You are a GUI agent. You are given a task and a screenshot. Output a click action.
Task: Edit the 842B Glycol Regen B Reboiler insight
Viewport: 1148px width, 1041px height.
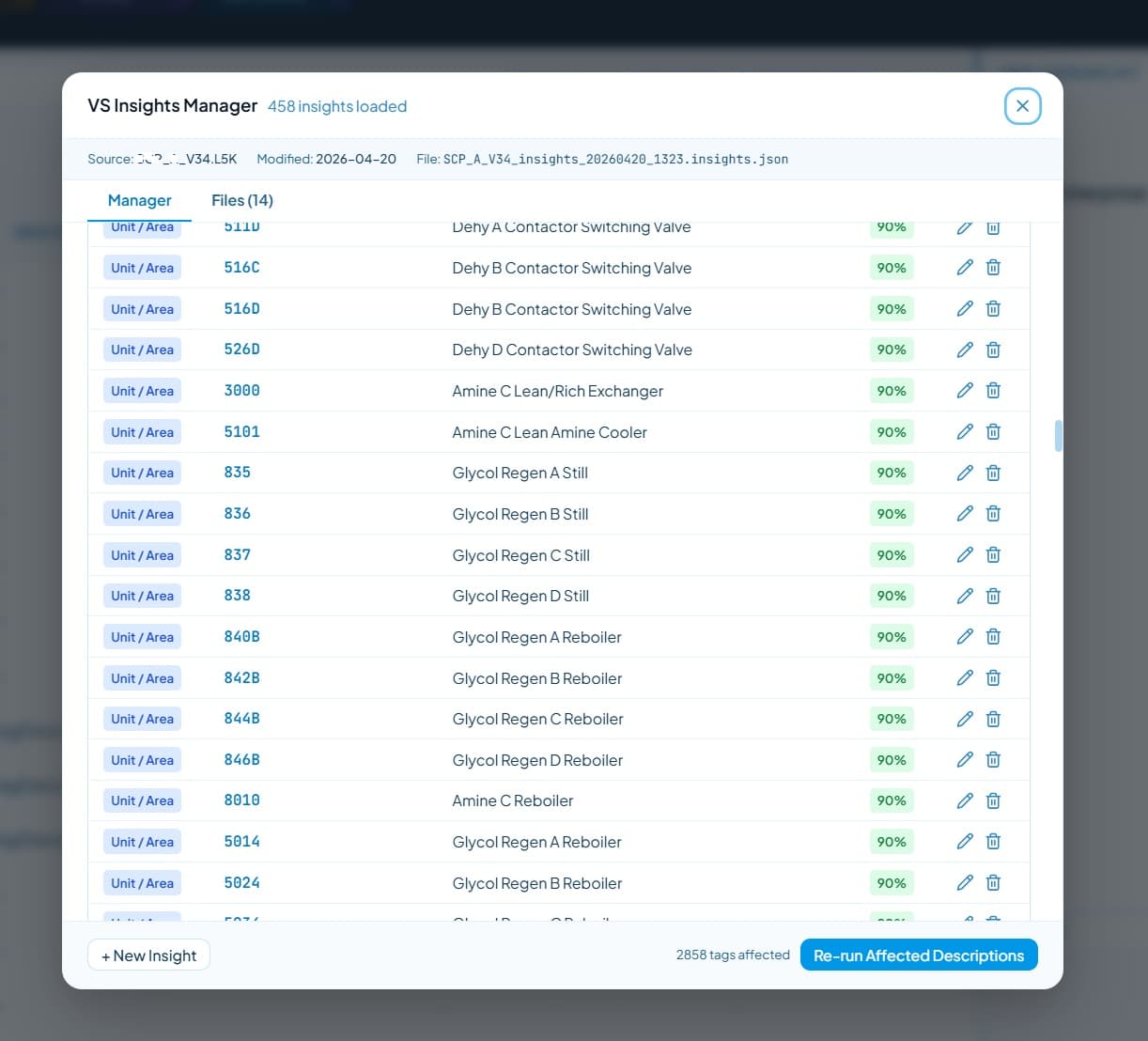[965, 678]
